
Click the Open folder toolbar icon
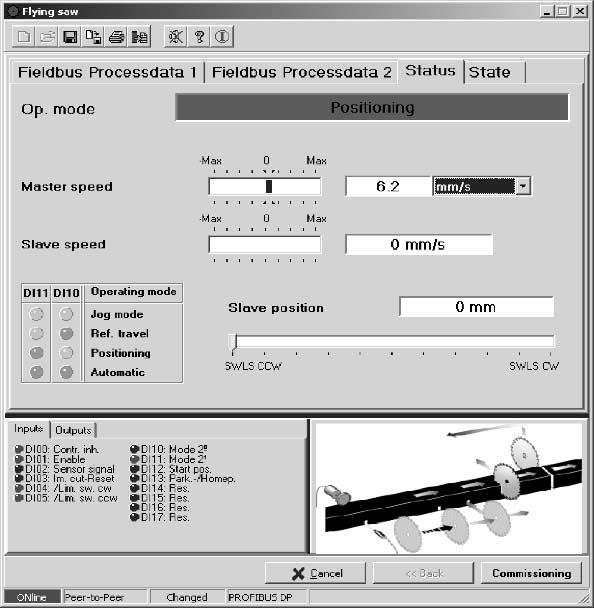(47, 37)
